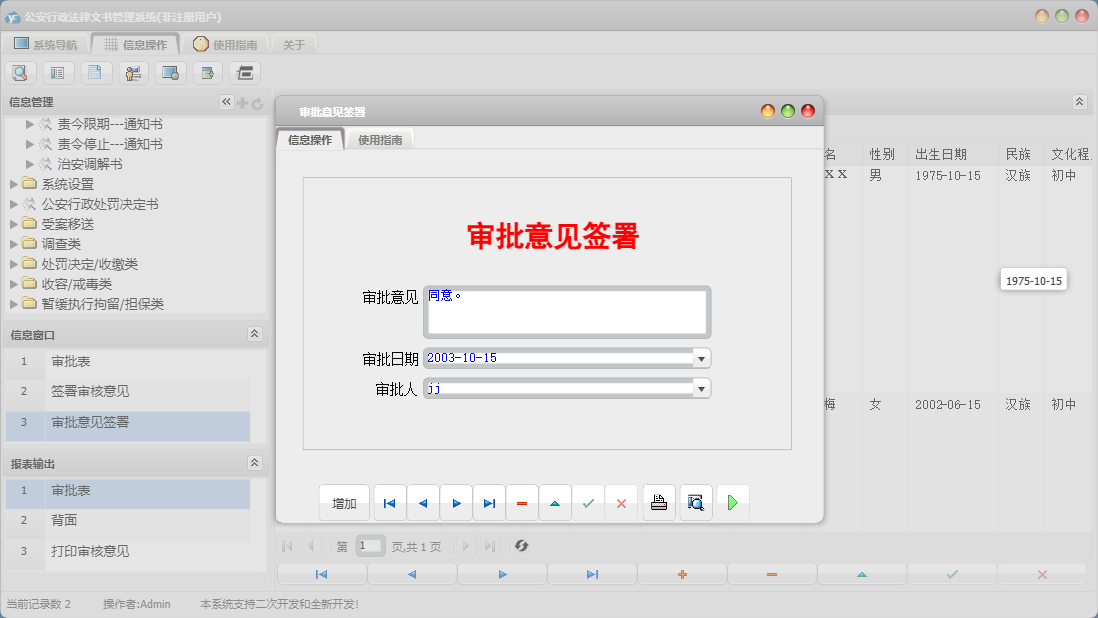Click the green checkmark save icon
1098x618 pixels.
pos(588,502)
